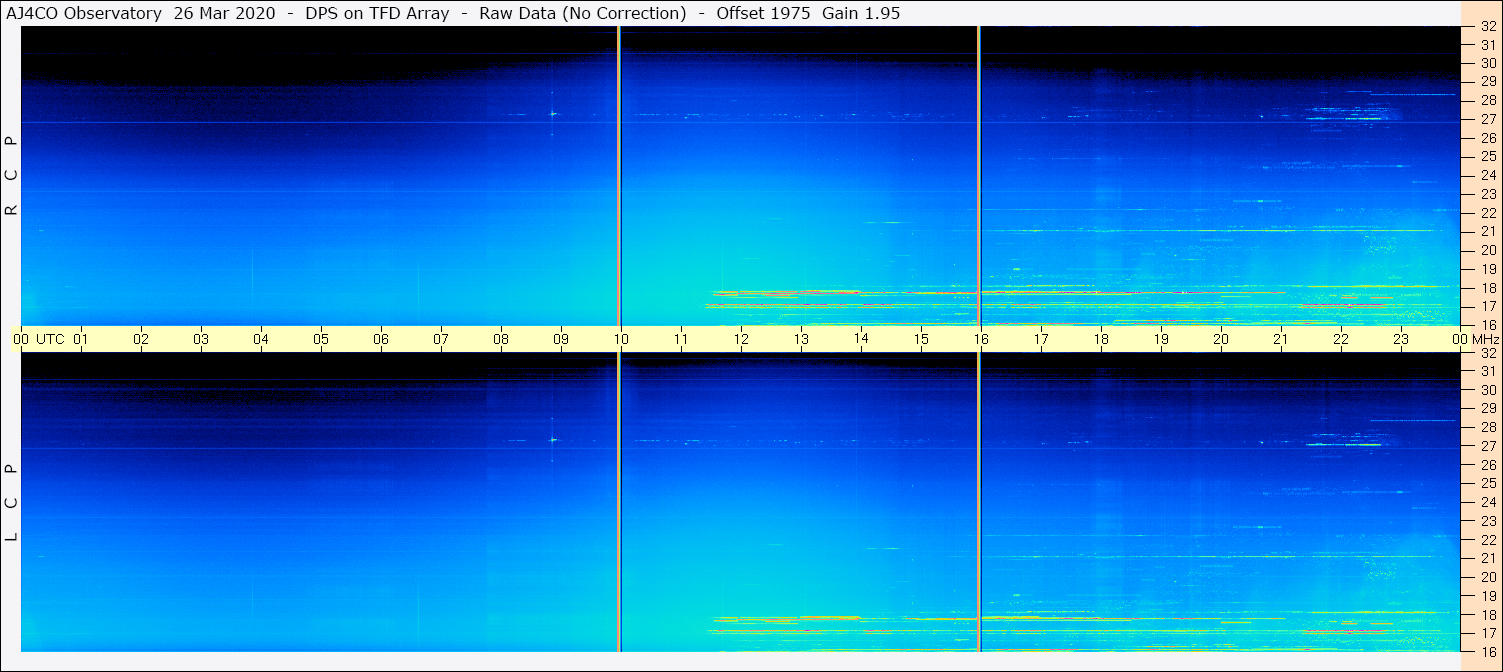
Task: Click the RCP panel label
Action: [12, 175]
